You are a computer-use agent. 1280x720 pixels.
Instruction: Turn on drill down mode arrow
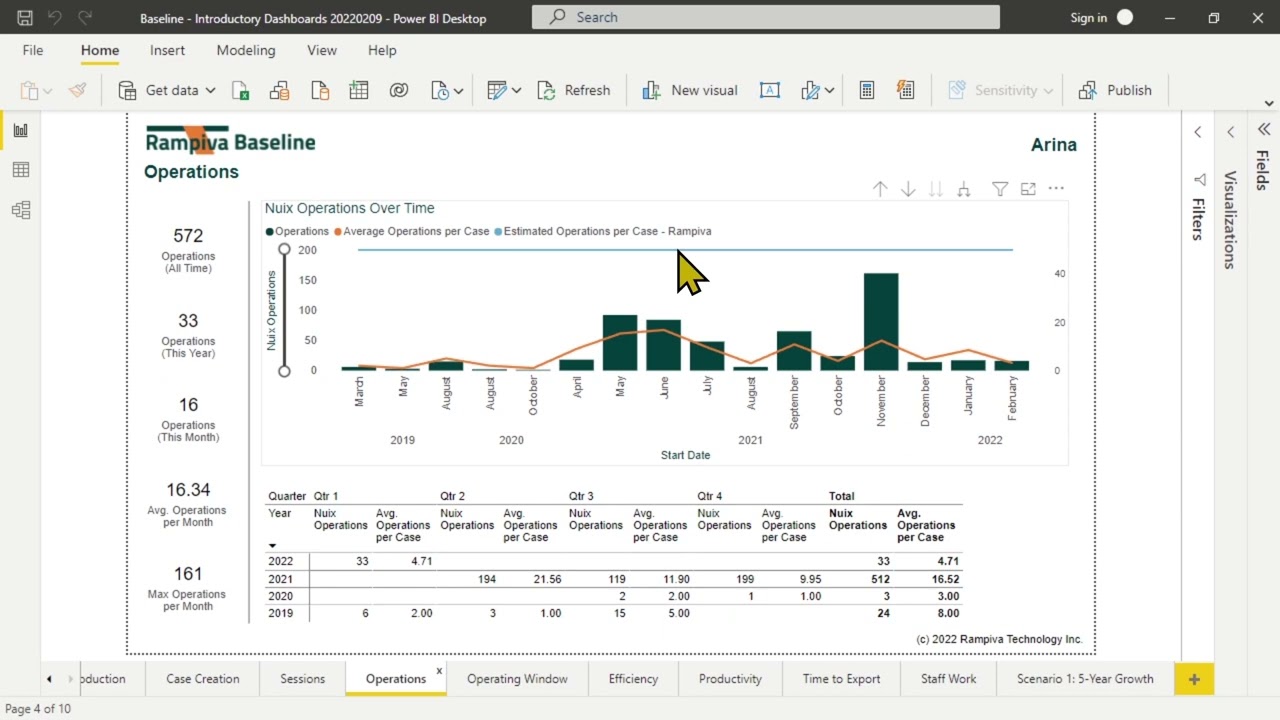908,189
